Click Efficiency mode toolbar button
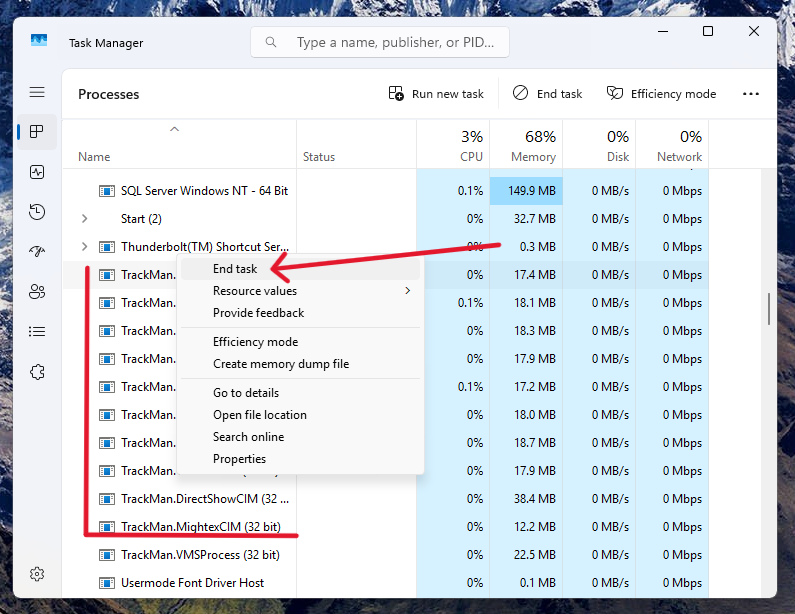 [662, 94]
